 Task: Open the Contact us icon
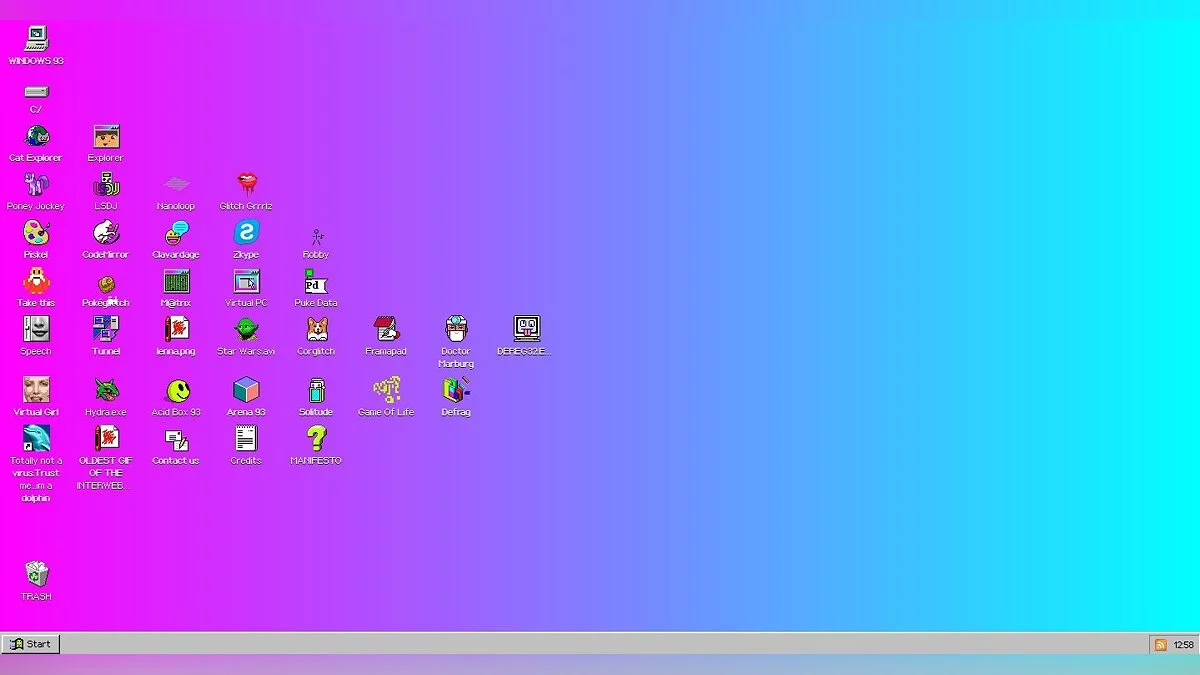176,440
